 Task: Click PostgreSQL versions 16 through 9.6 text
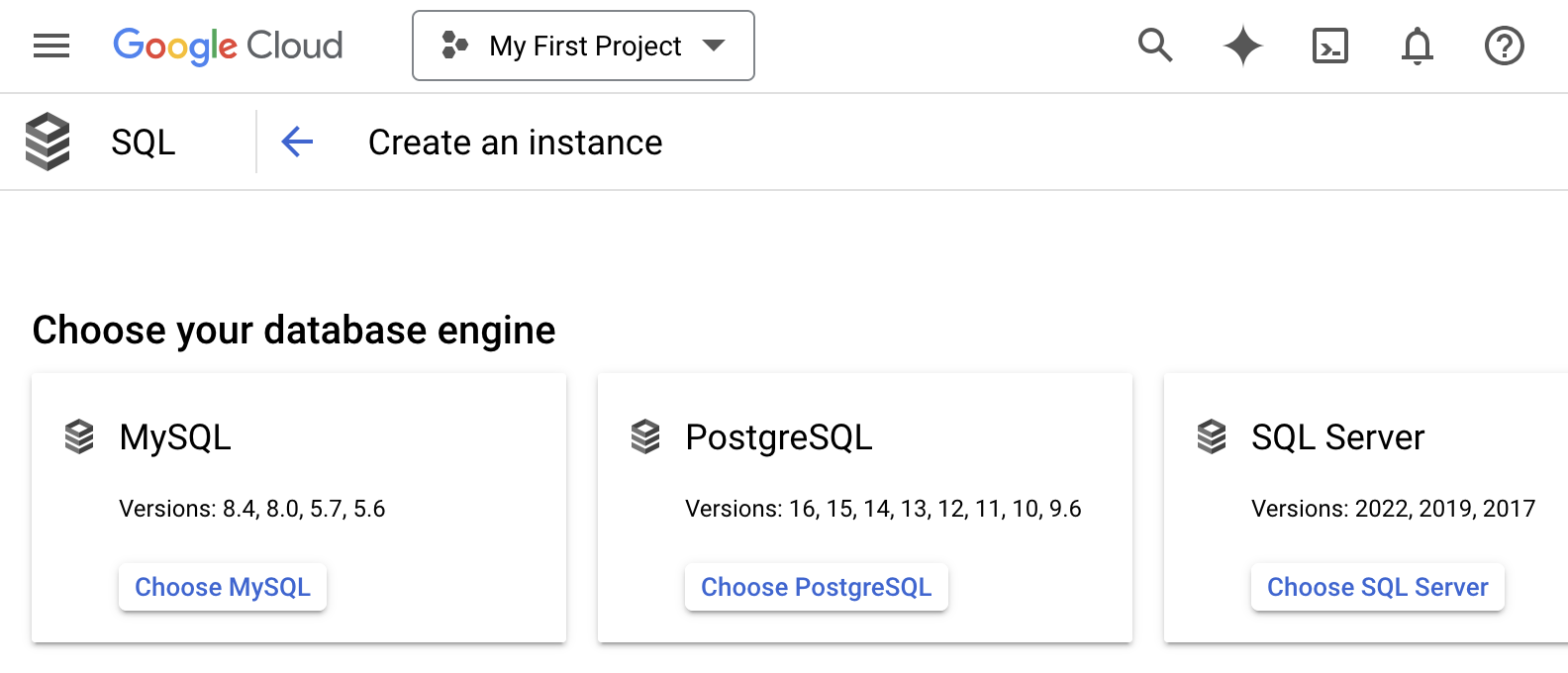coord(883,509)
